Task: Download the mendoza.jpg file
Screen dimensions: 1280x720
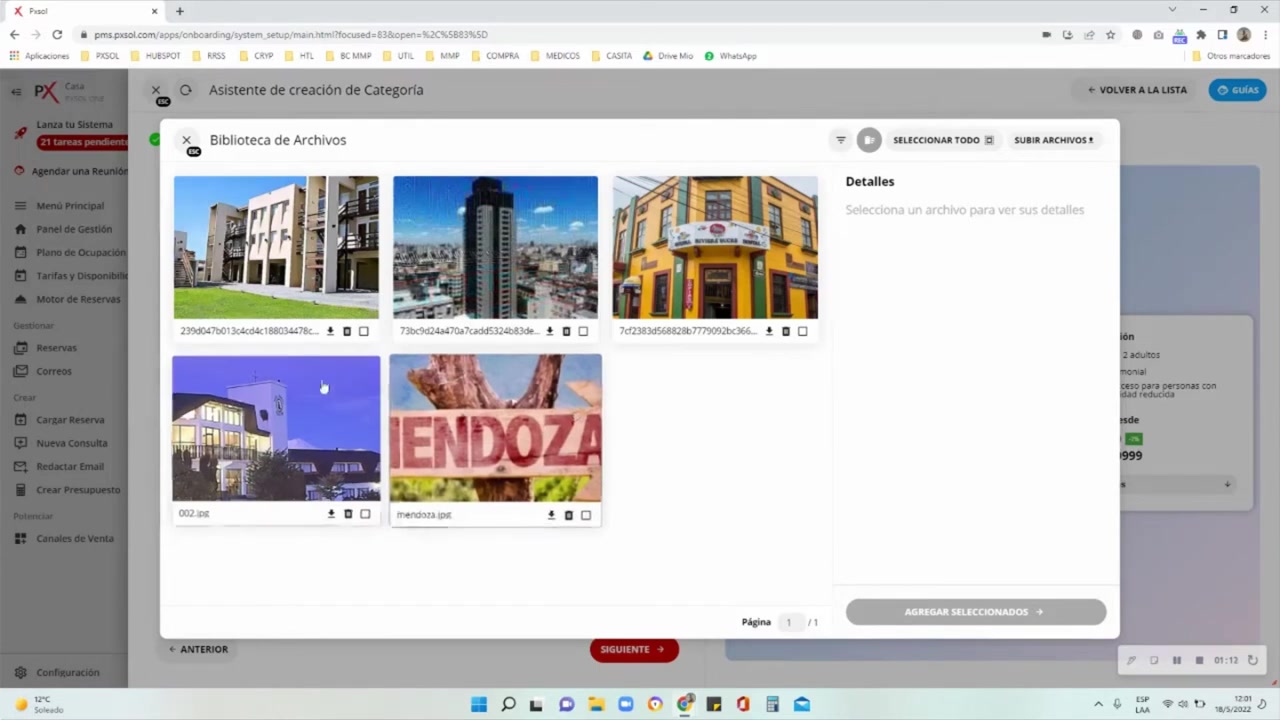Action: 551,514
